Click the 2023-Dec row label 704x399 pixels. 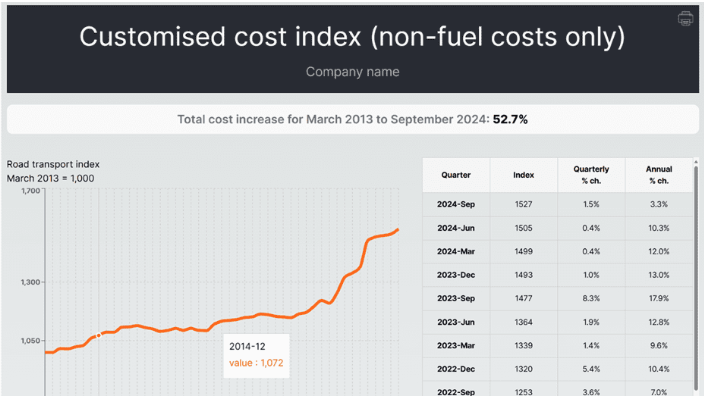pyautogui.click(x=456, y=275)
